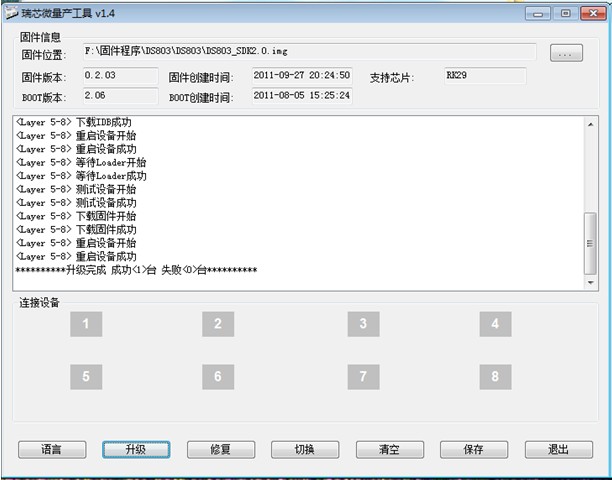Screen dimensions: 612x480
Task: Click log line 下载固件成功
Action: (x=76, y=230)
